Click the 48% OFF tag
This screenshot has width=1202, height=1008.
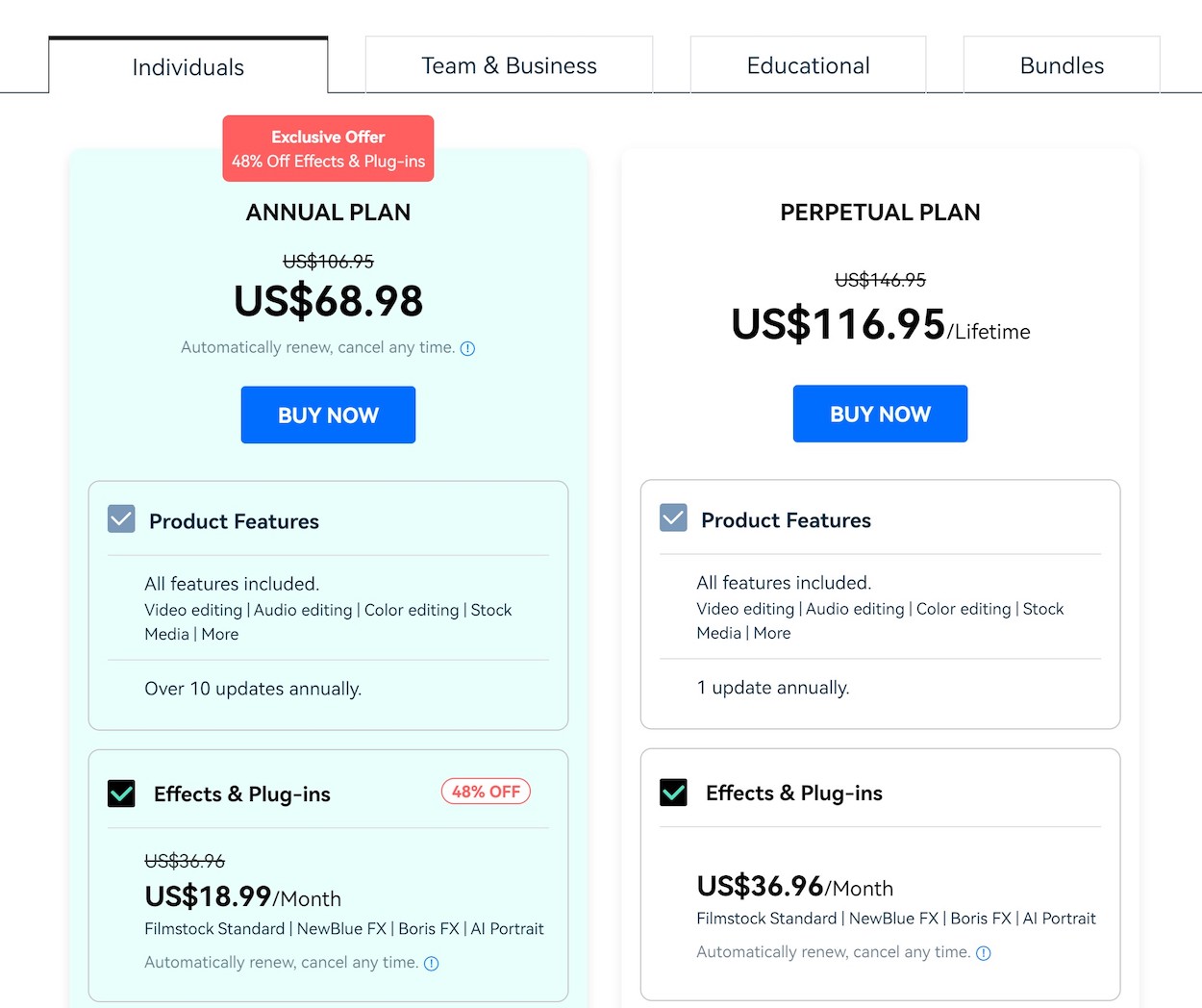(x=486, y=792)
